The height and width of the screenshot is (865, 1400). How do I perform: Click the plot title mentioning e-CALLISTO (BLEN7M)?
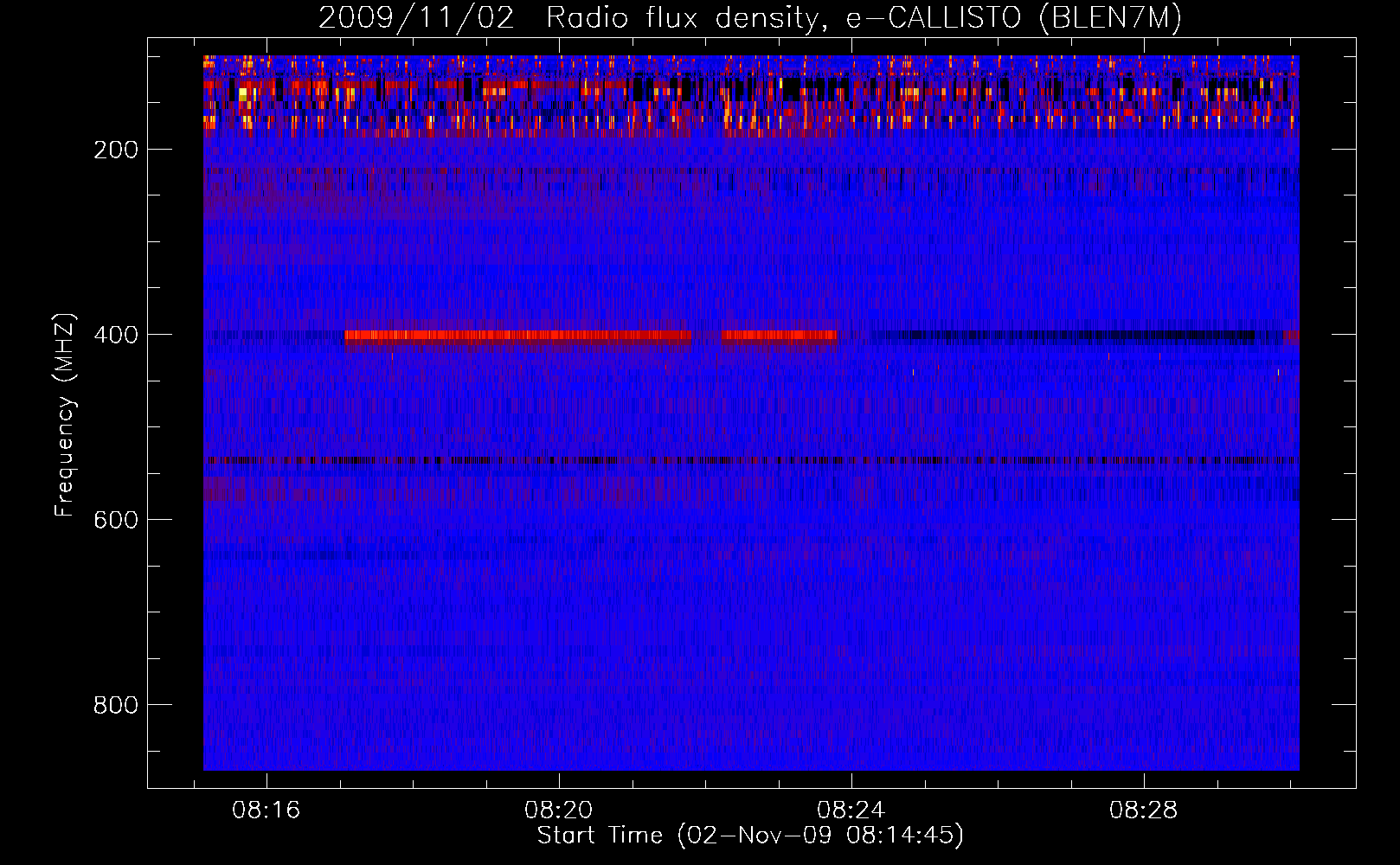coord(749,17)
